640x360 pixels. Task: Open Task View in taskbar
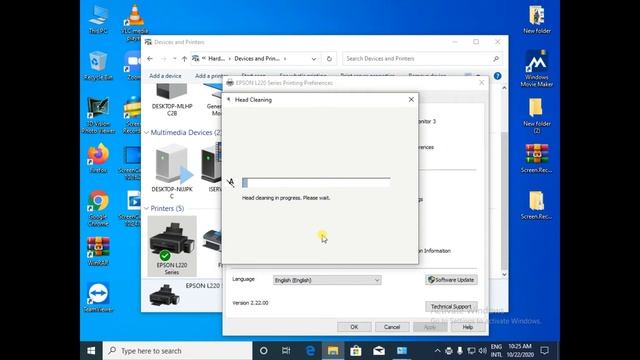(x=286, y=351)
